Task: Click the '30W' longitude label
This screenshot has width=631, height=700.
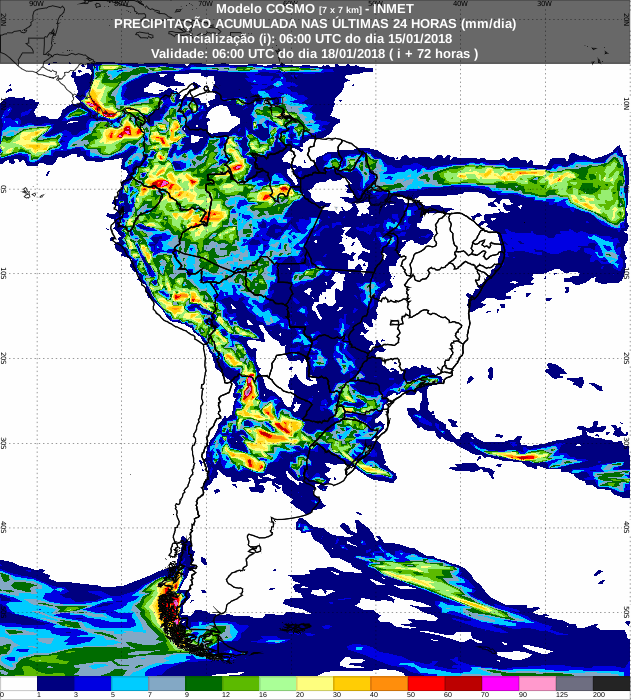Action: point(544,3)
